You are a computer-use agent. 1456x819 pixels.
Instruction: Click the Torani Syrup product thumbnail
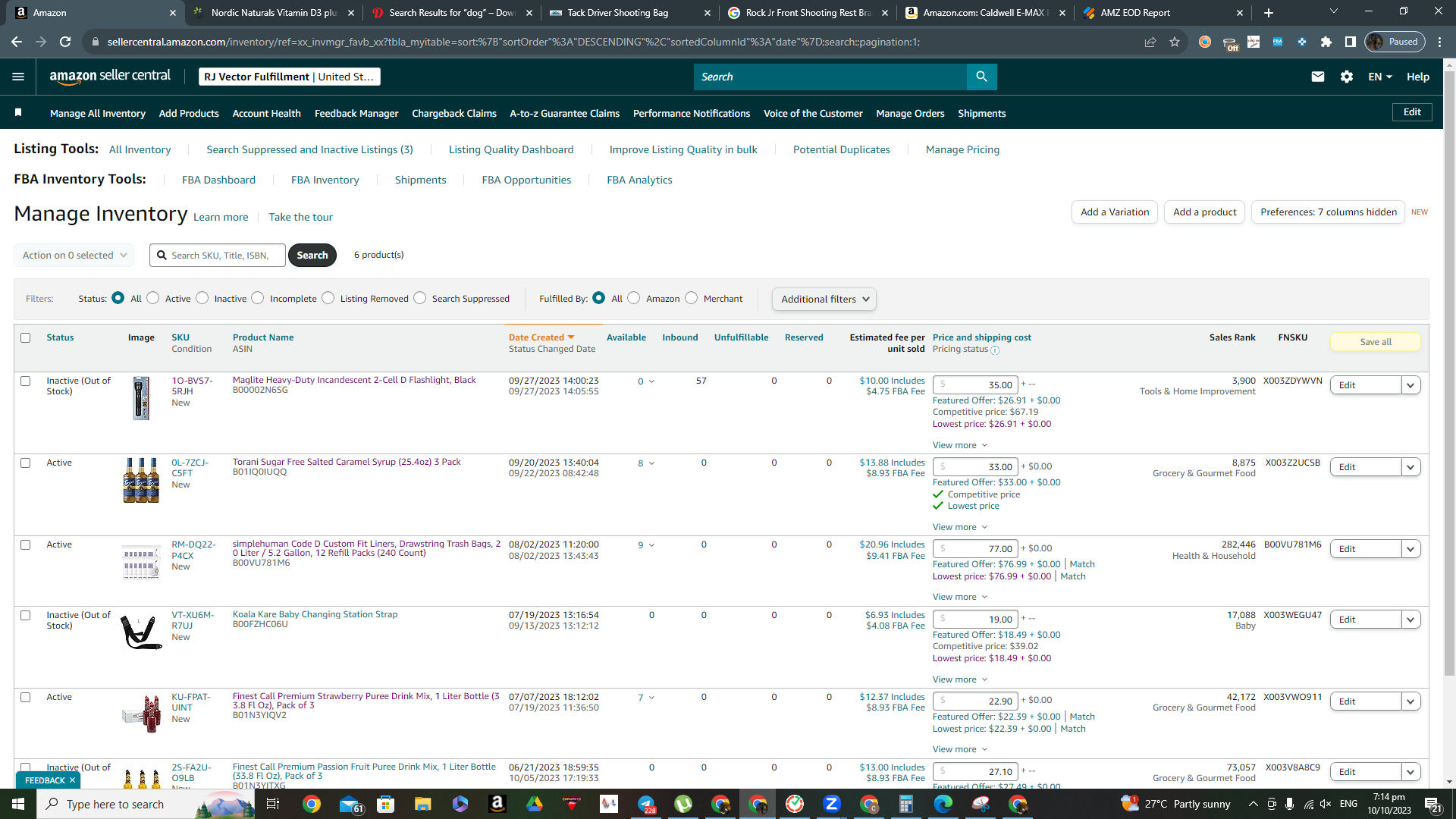pyautogui.click(x=141, y=480)
